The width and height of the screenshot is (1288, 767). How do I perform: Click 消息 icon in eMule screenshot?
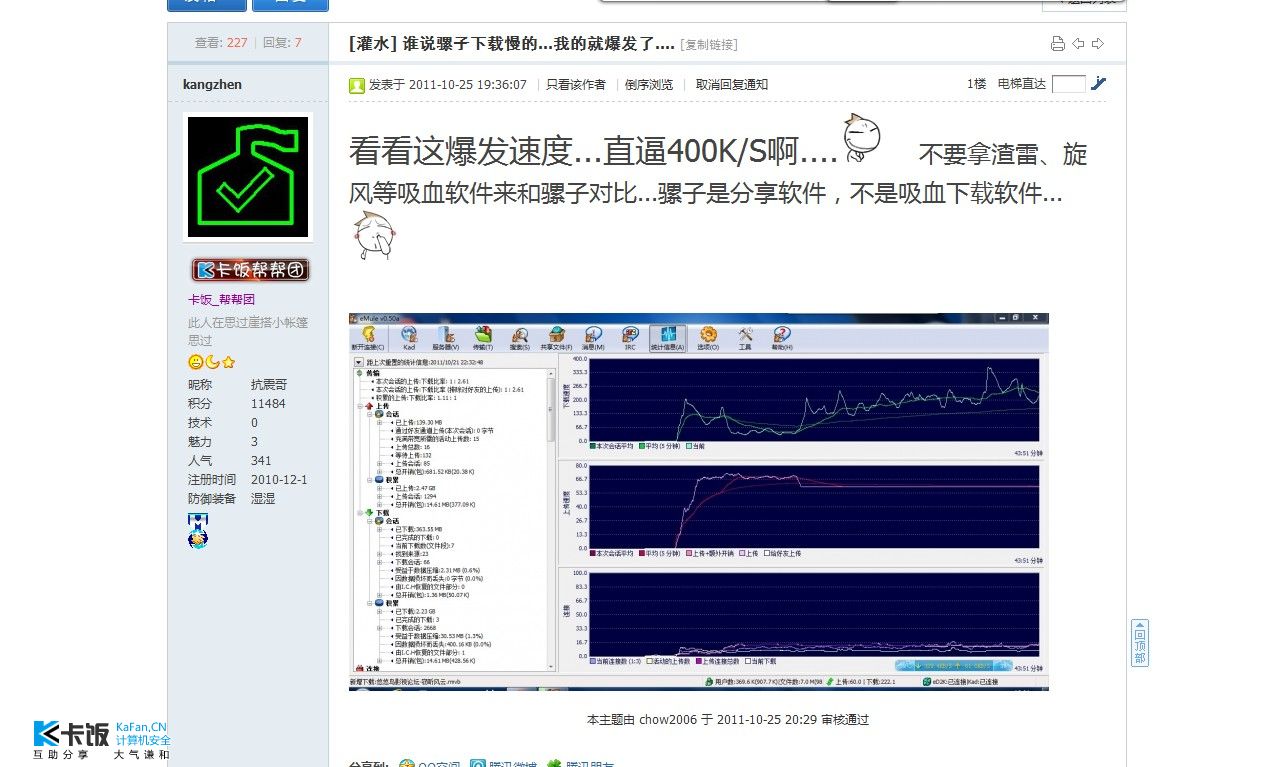click(x=593, y=338)
